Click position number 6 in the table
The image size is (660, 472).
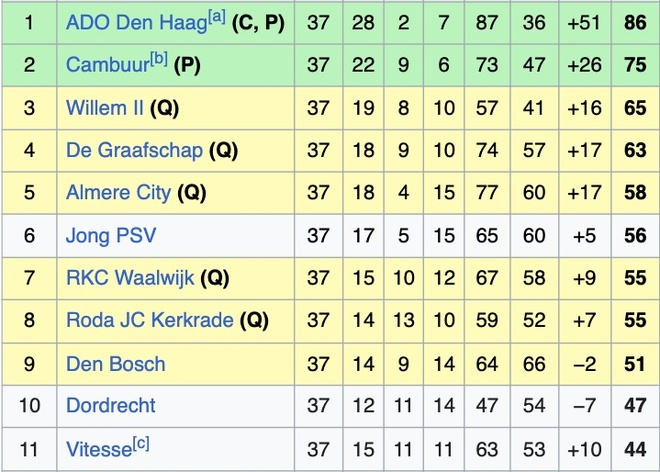[29, 235]
